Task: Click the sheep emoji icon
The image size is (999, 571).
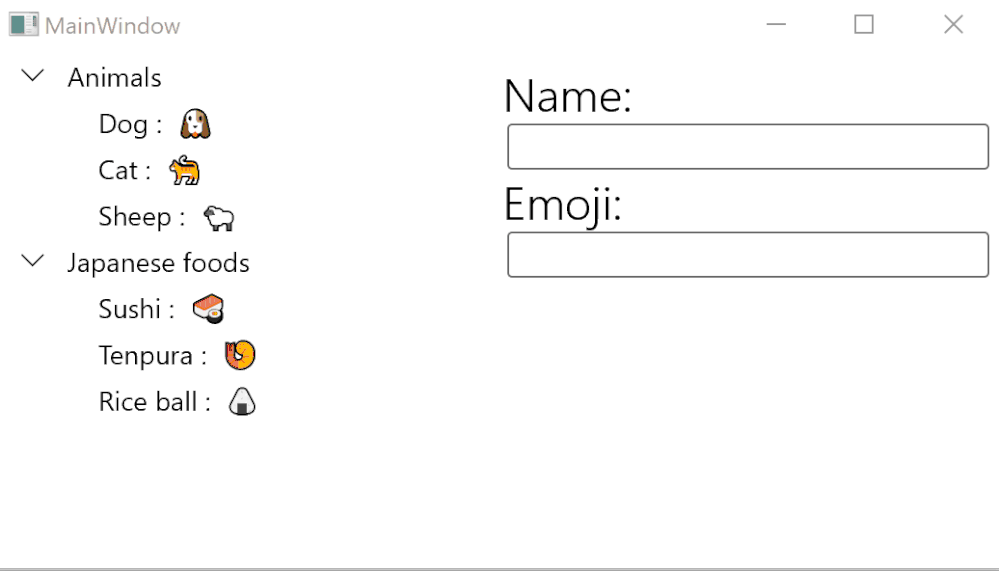Action: [x=218, y=217]
